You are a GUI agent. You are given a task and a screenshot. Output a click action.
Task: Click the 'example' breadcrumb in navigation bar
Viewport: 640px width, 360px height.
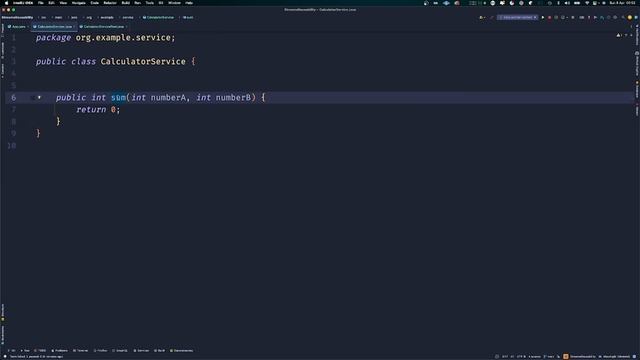pyautogui.click(x=107, y=18)
